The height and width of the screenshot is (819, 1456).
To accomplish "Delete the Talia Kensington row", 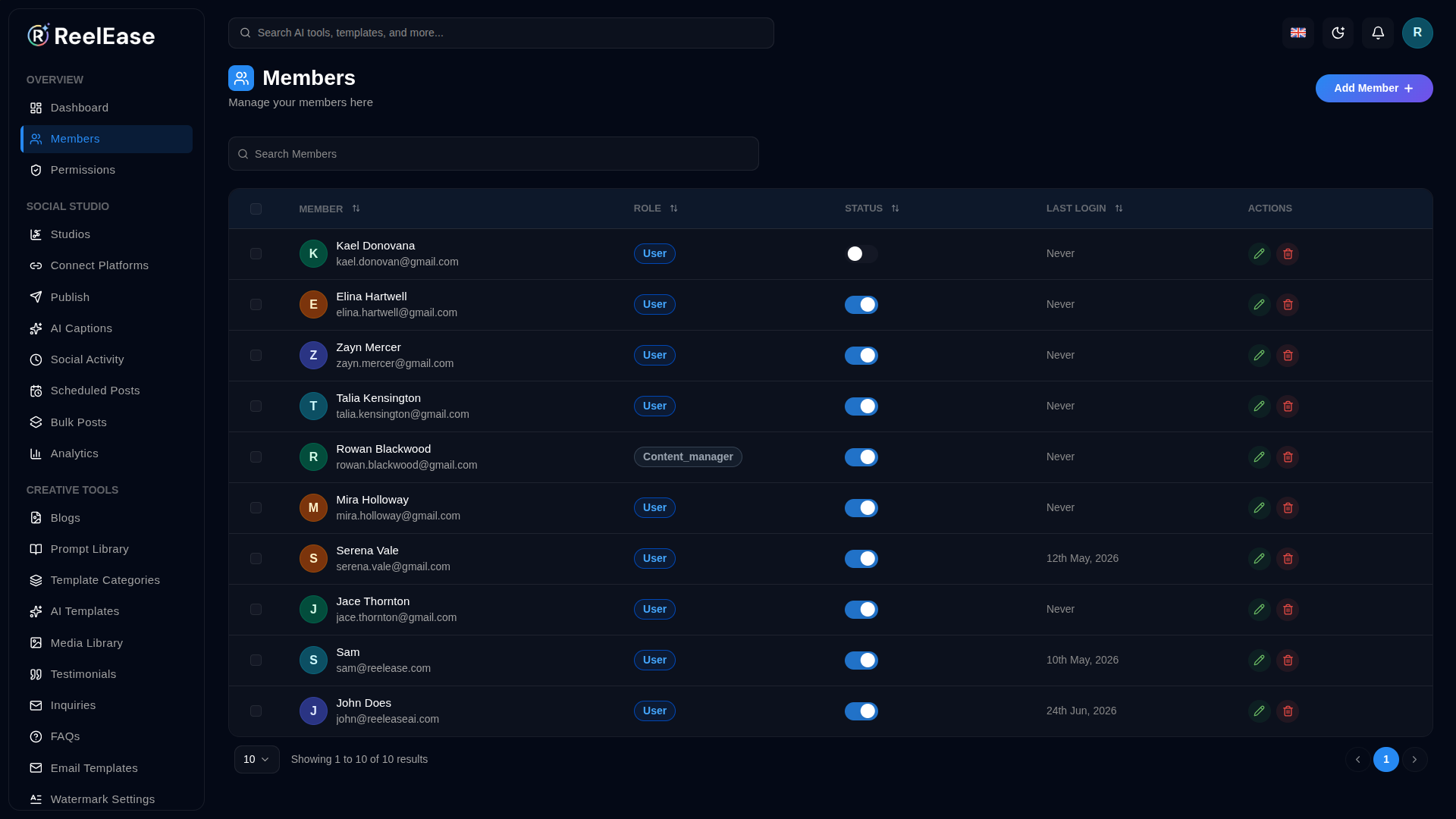I will tap(1288, 406).
